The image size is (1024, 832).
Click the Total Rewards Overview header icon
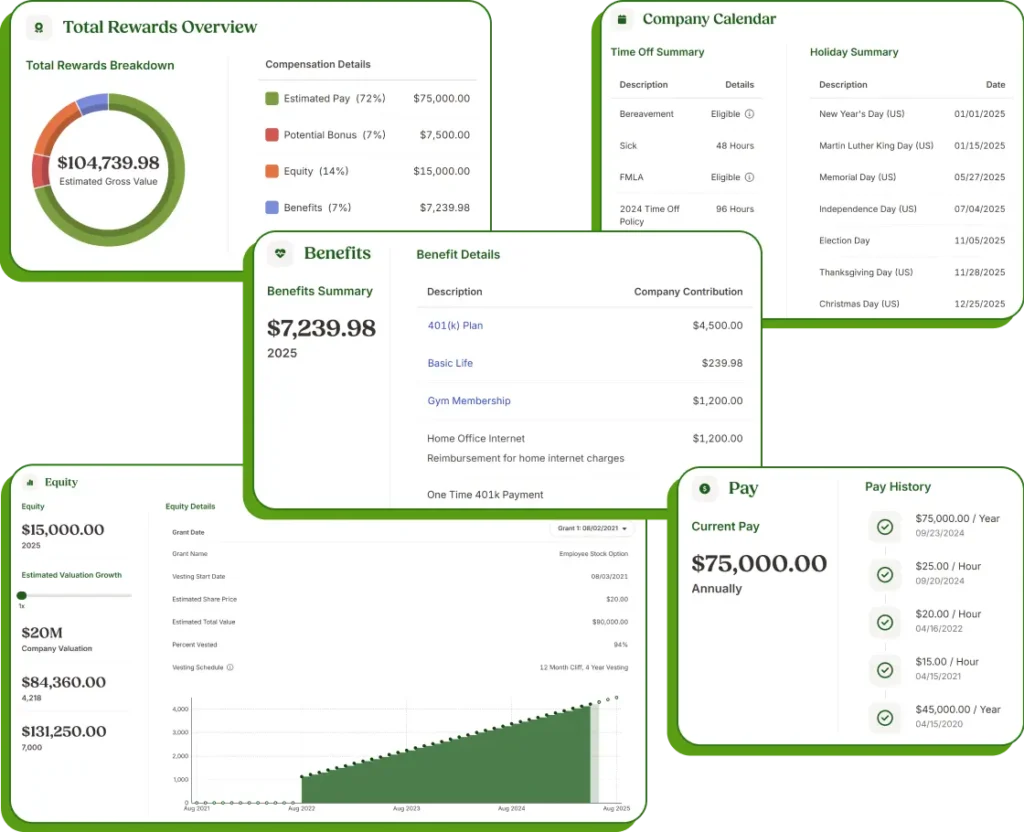(x=40, y=28)
